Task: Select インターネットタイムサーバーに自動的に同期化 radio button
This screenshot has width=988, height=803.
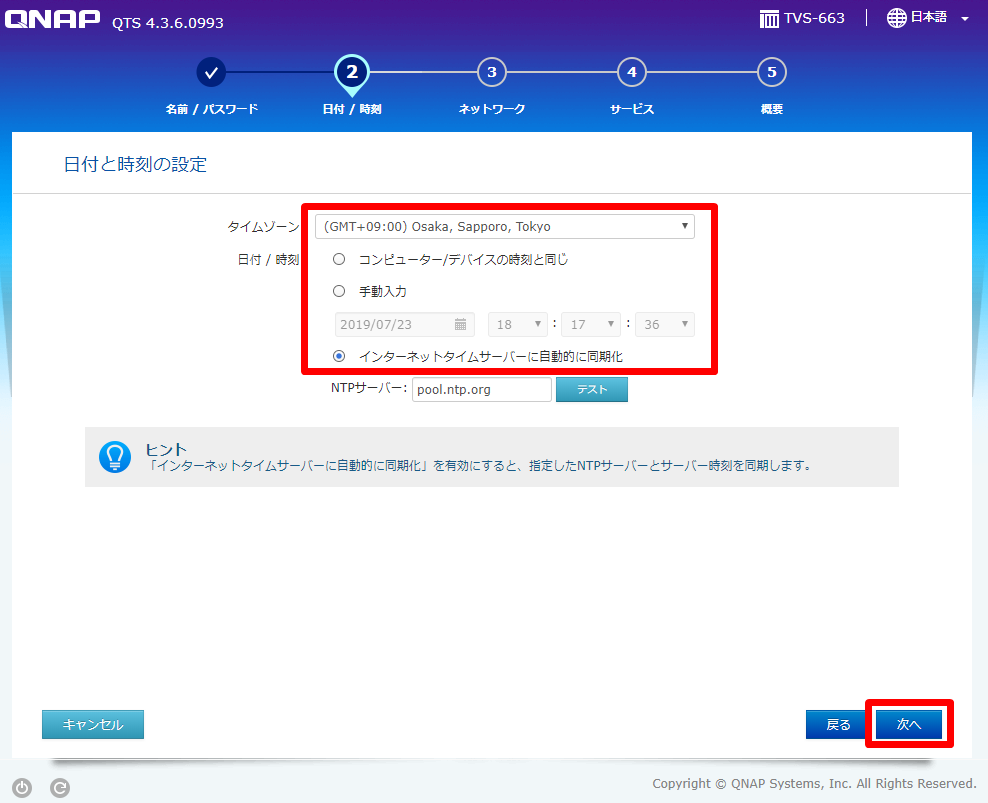Action: 339,356
